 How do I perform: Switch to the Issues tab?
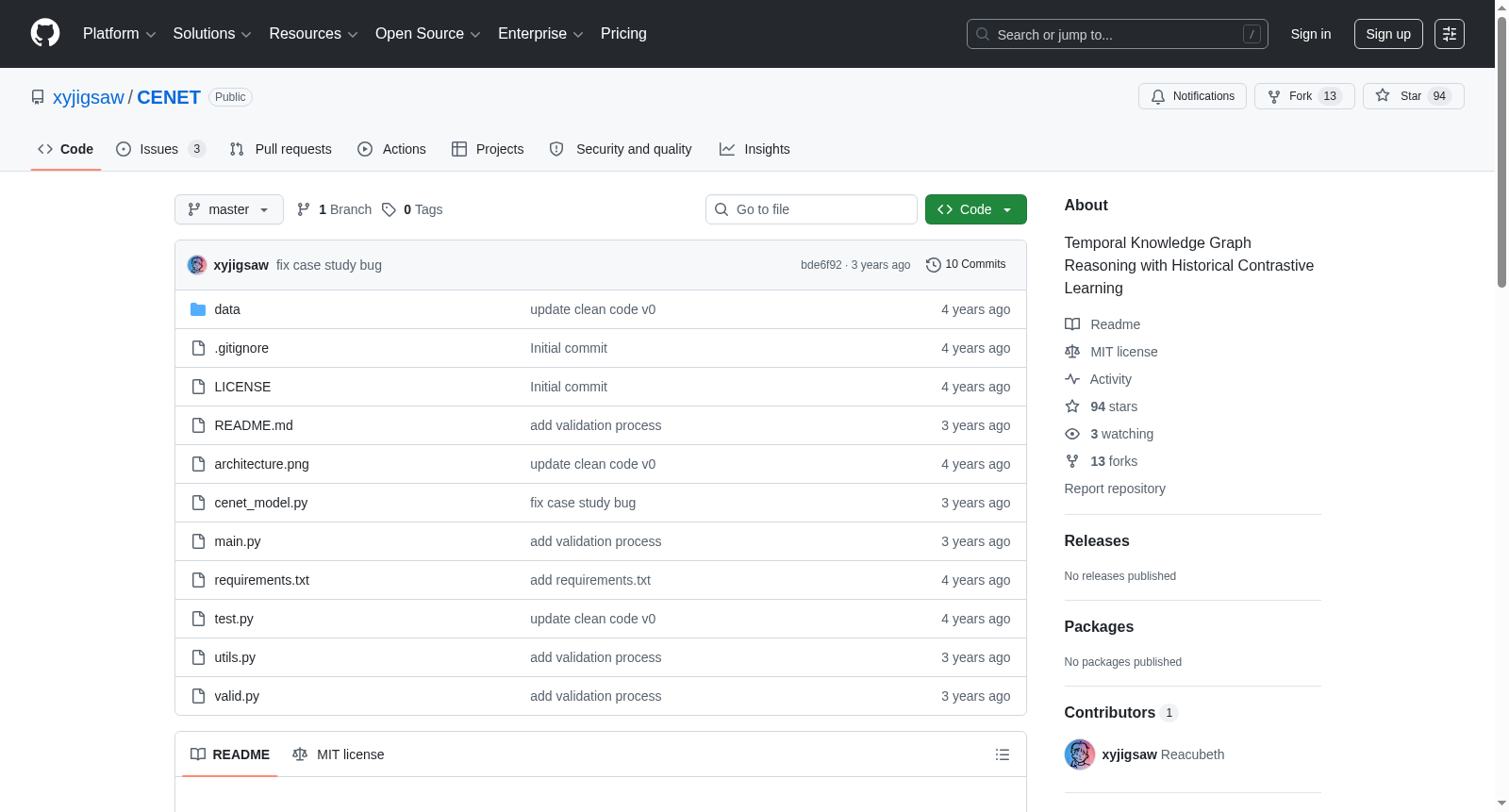160,149
